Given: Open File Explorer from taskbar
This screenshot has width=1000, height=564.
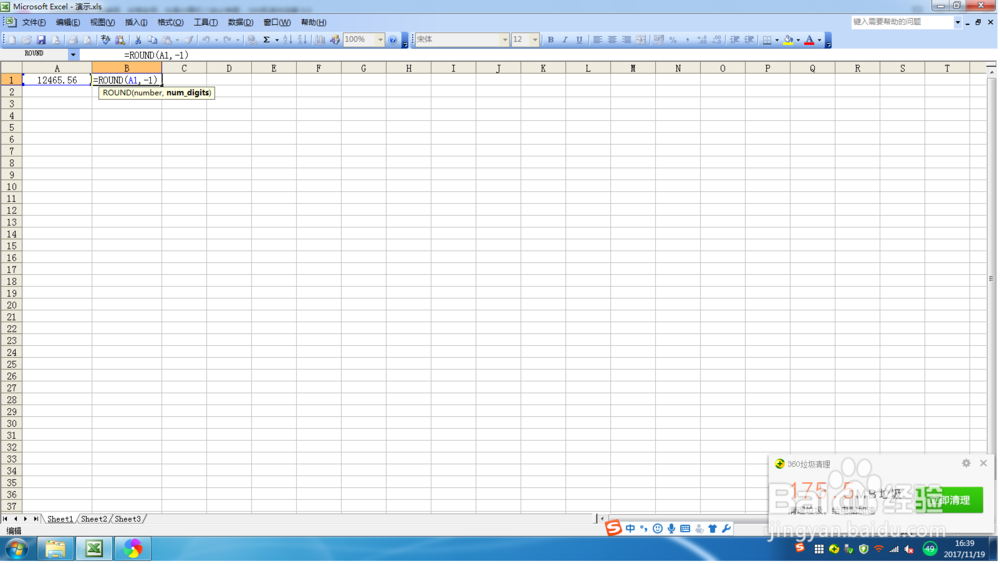Looking at the screenshot, I should point(55,549).
